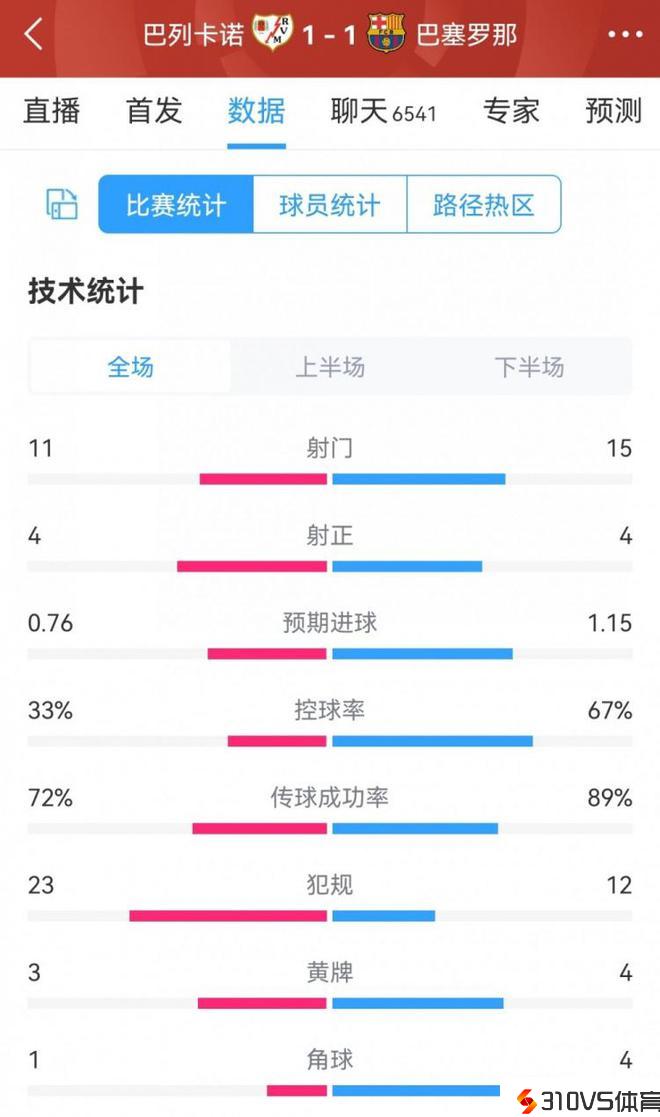This screenshot has width=660, height=1117.
Task: Tap the Barcelona team crest
Action: [x=385, y=34]
